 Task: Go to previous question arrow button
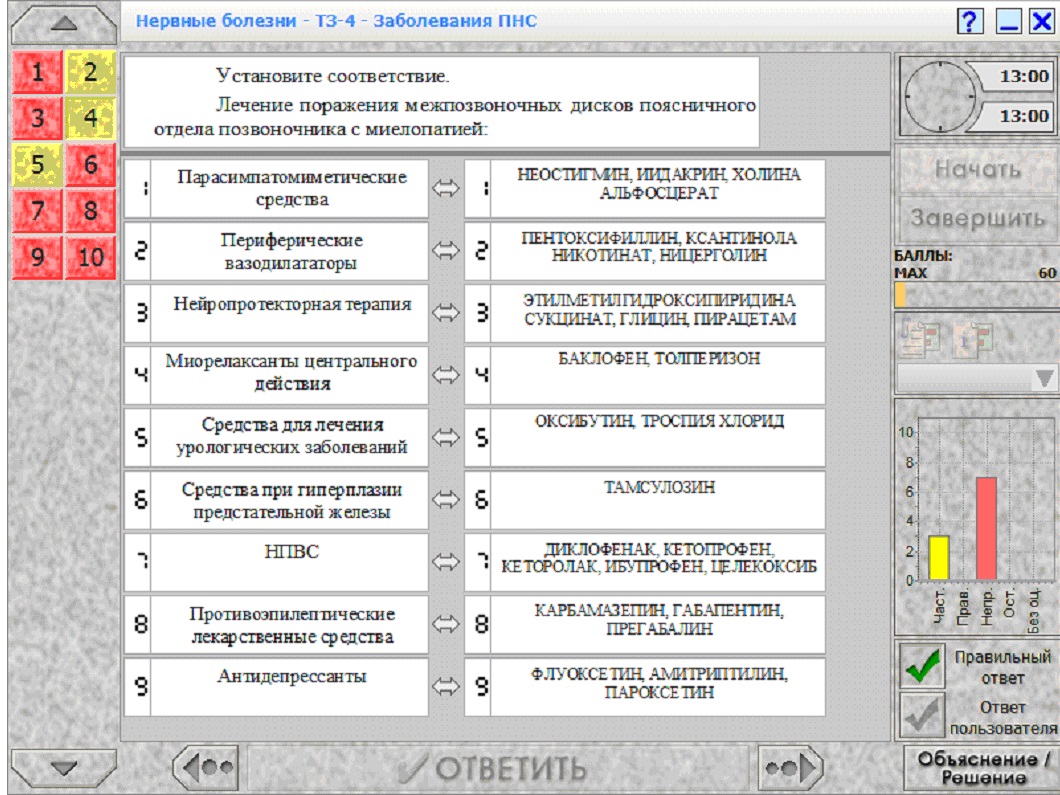[208, 767]
